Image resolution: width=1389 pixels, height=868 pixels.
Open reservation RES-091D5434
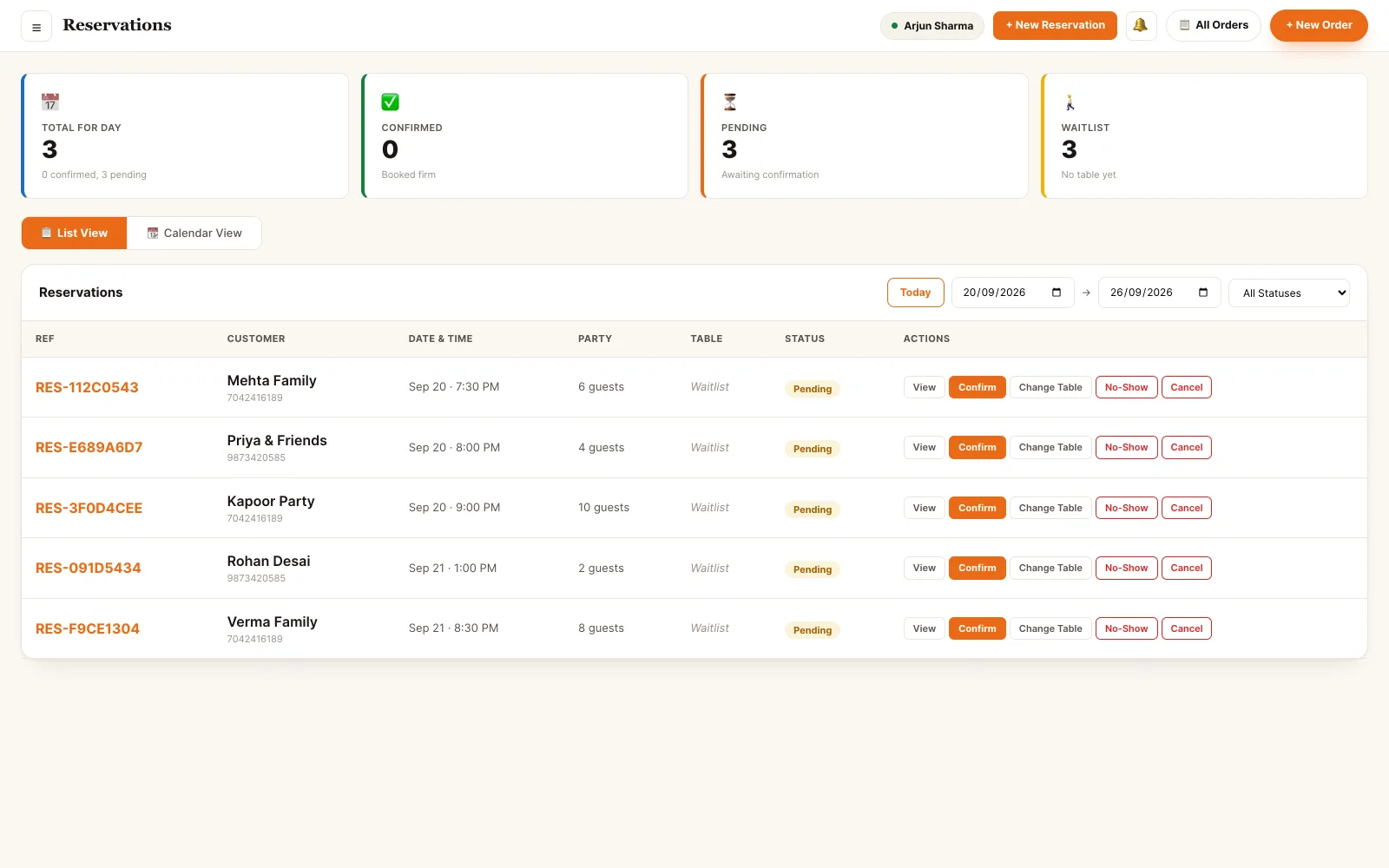tap(89, 568)
